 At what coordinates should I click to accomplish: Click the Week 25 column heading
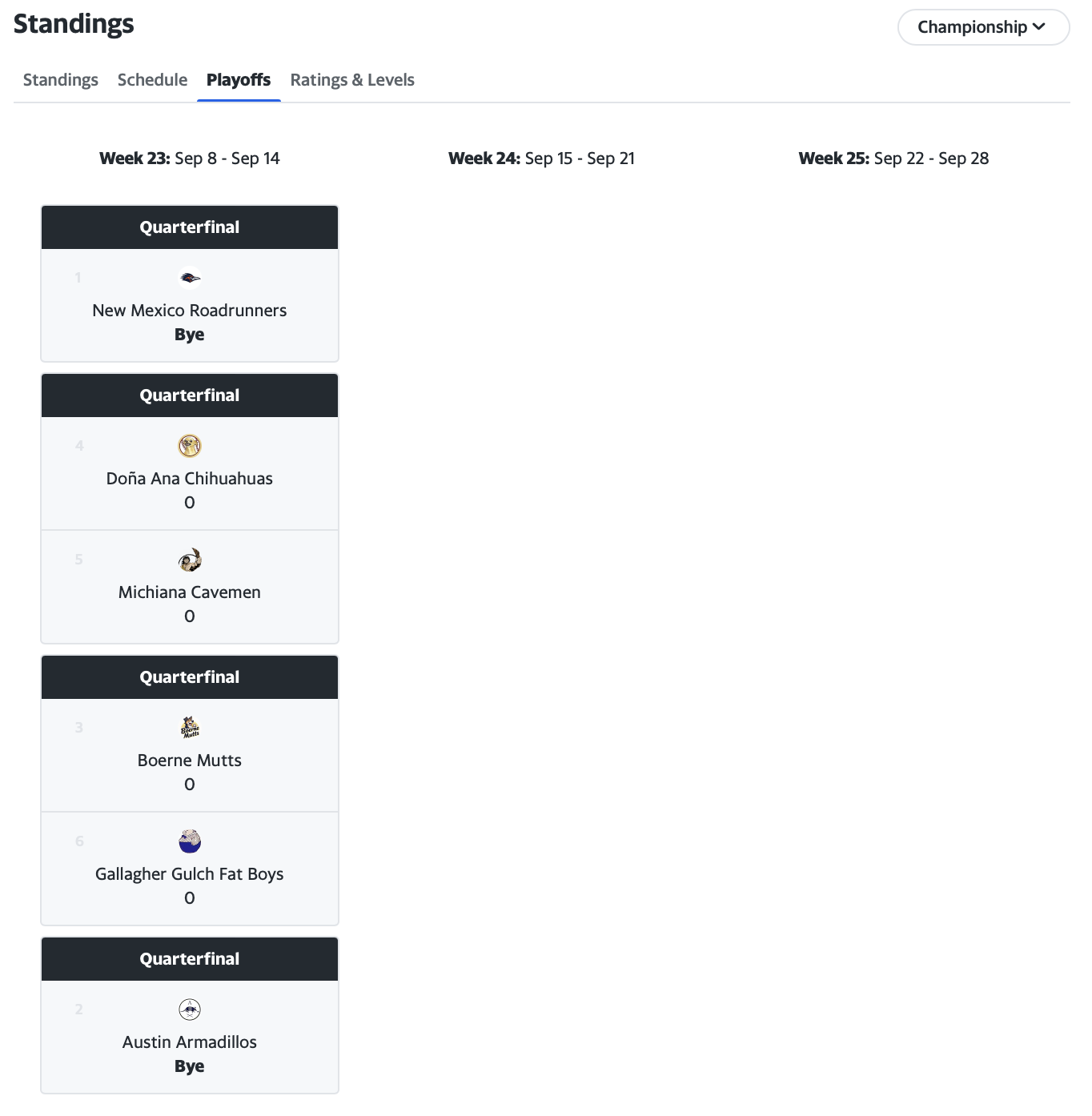tap(893, 159)
